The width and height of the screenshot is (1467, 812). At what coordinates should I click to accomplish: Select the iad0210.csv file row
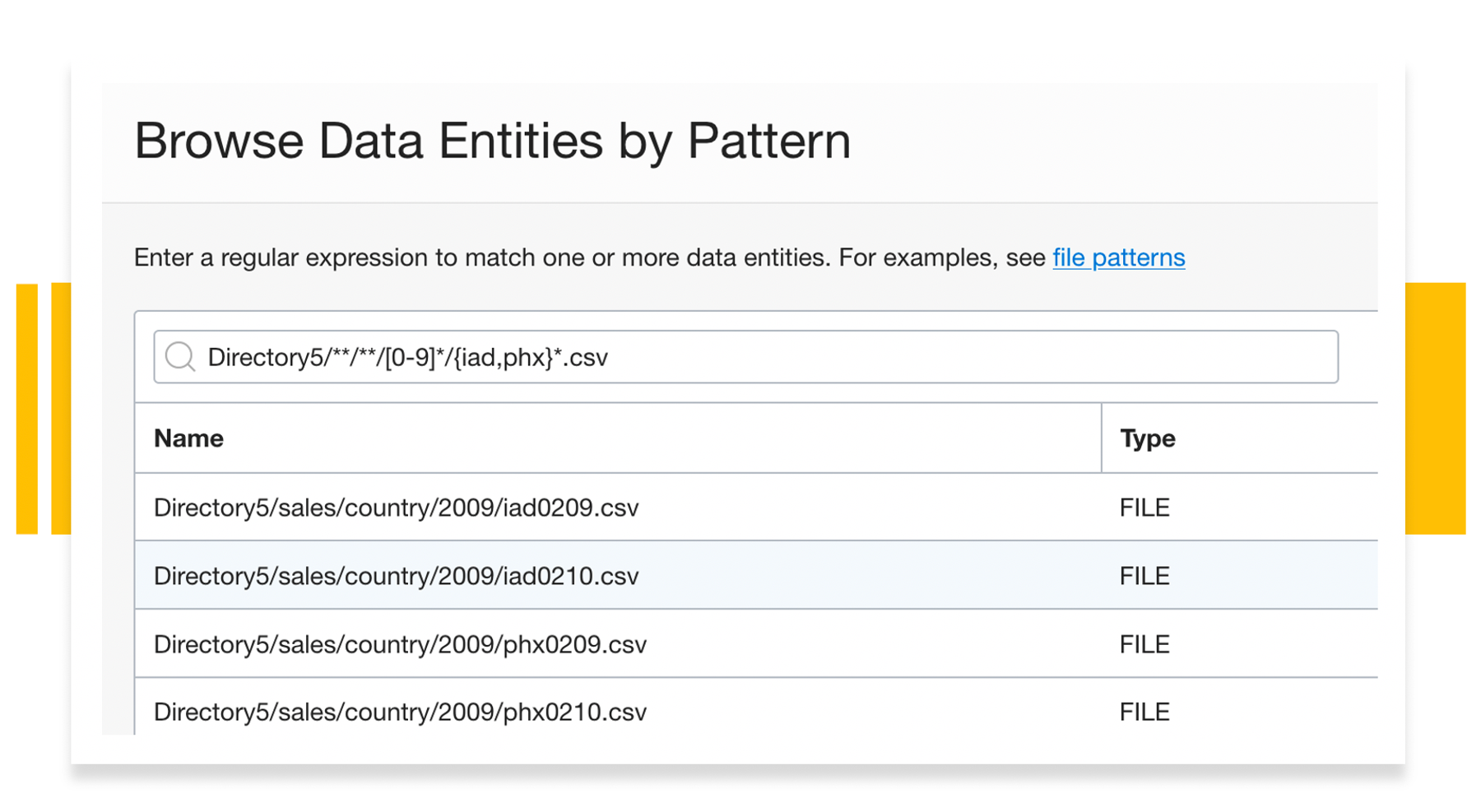[x=396, y=576]
